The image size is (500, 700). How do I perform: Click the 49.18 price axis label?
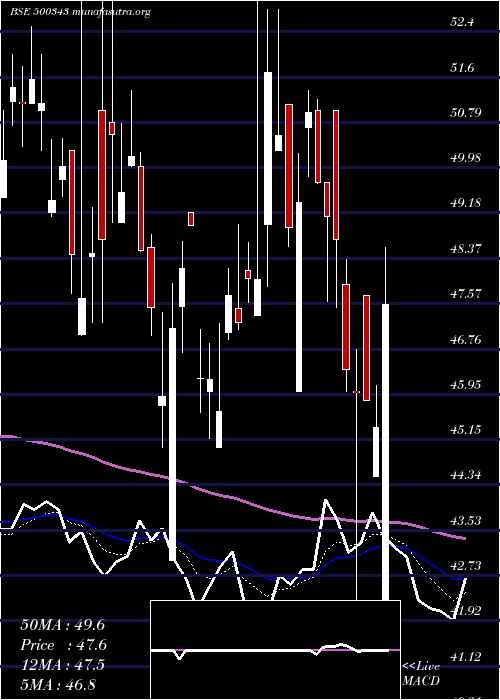(x=466, y=203)
